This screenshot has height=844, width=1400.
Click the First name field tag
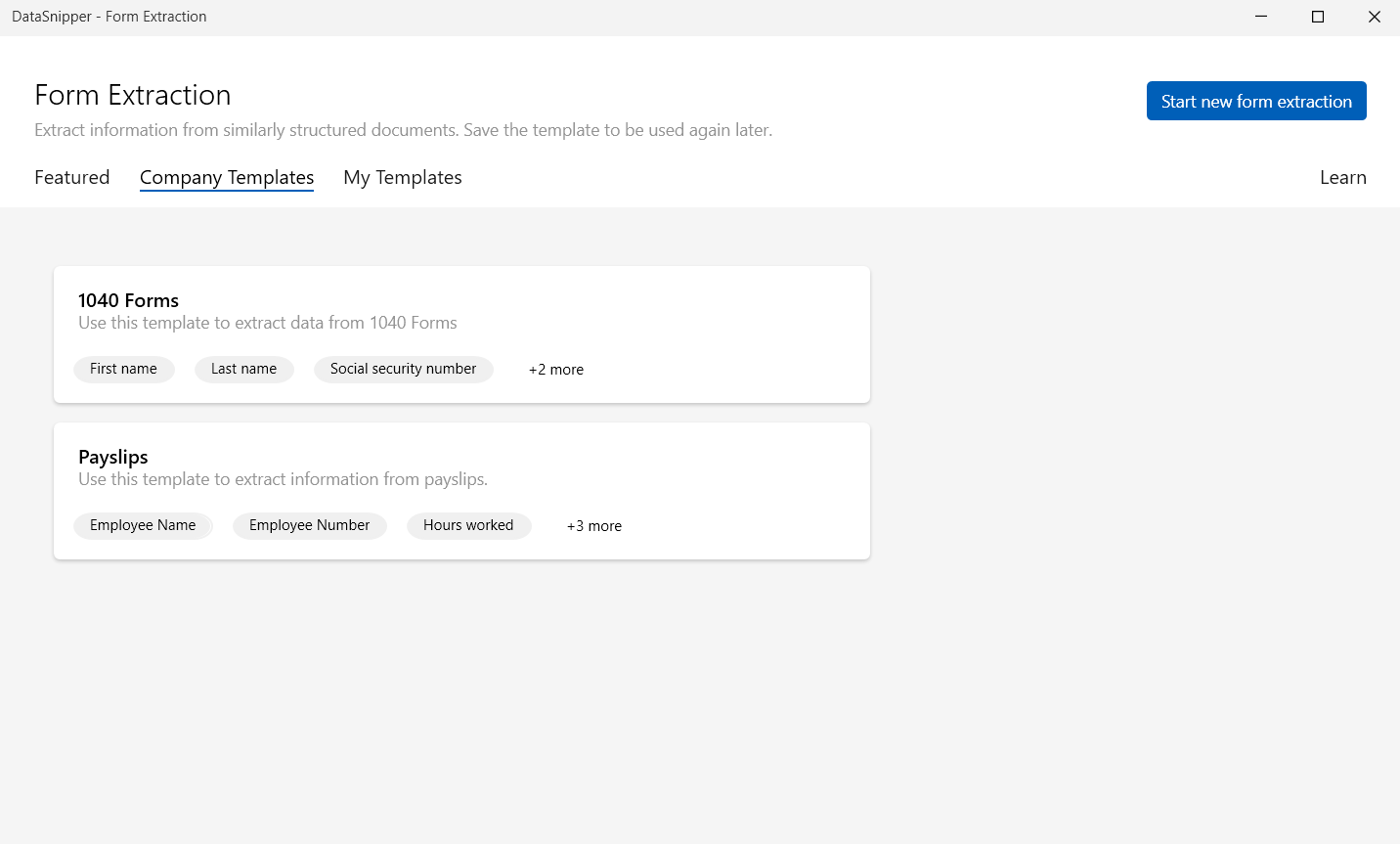click(123, 369)
